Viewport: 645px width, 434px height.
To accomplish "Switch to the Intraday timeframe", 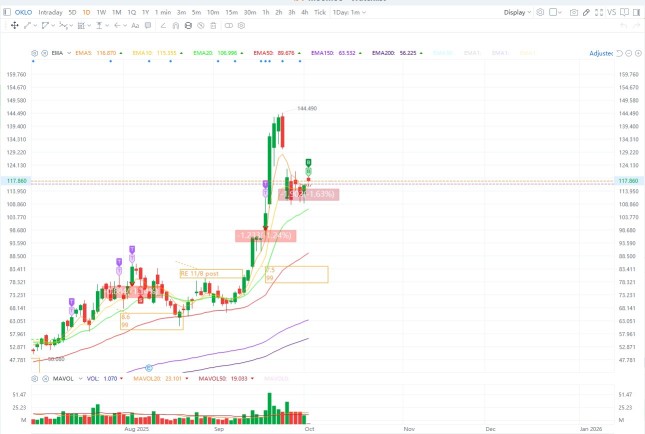I will 50,12.
